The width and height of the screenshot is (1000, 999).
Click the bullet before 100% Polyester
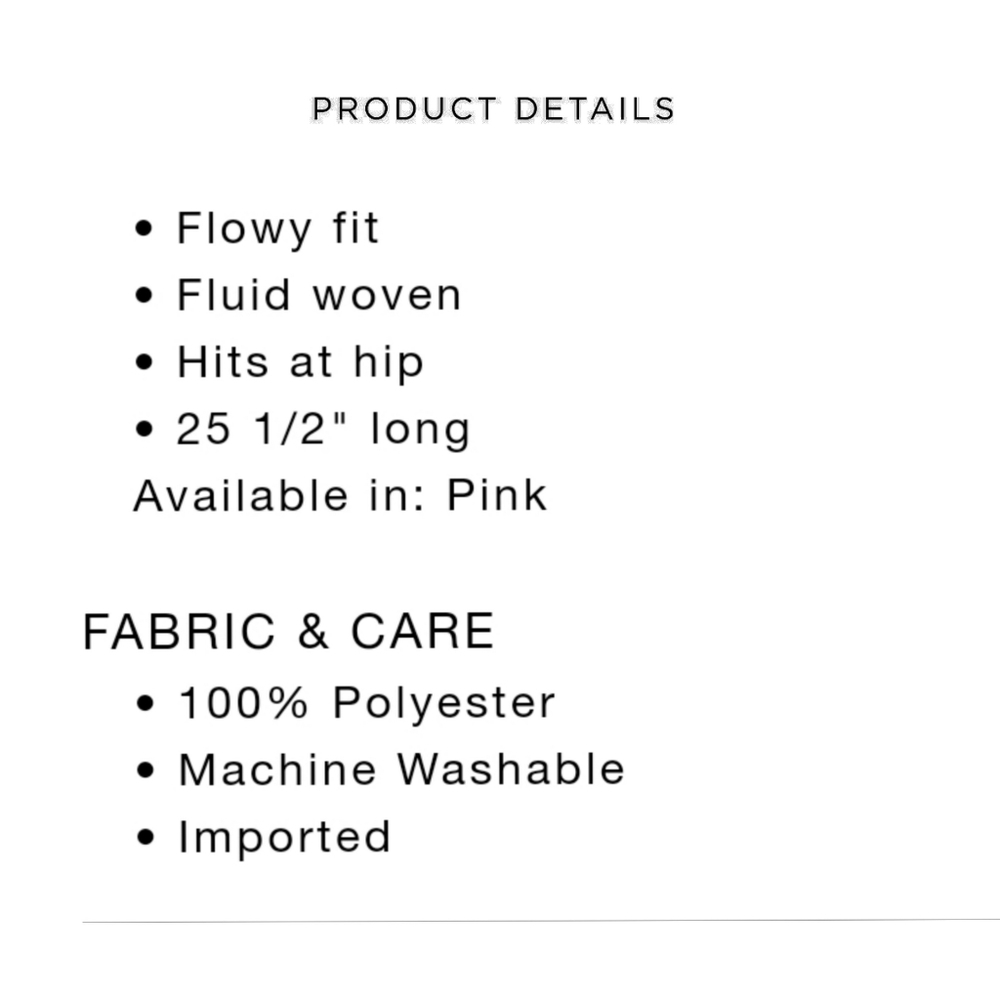point(145,704)
